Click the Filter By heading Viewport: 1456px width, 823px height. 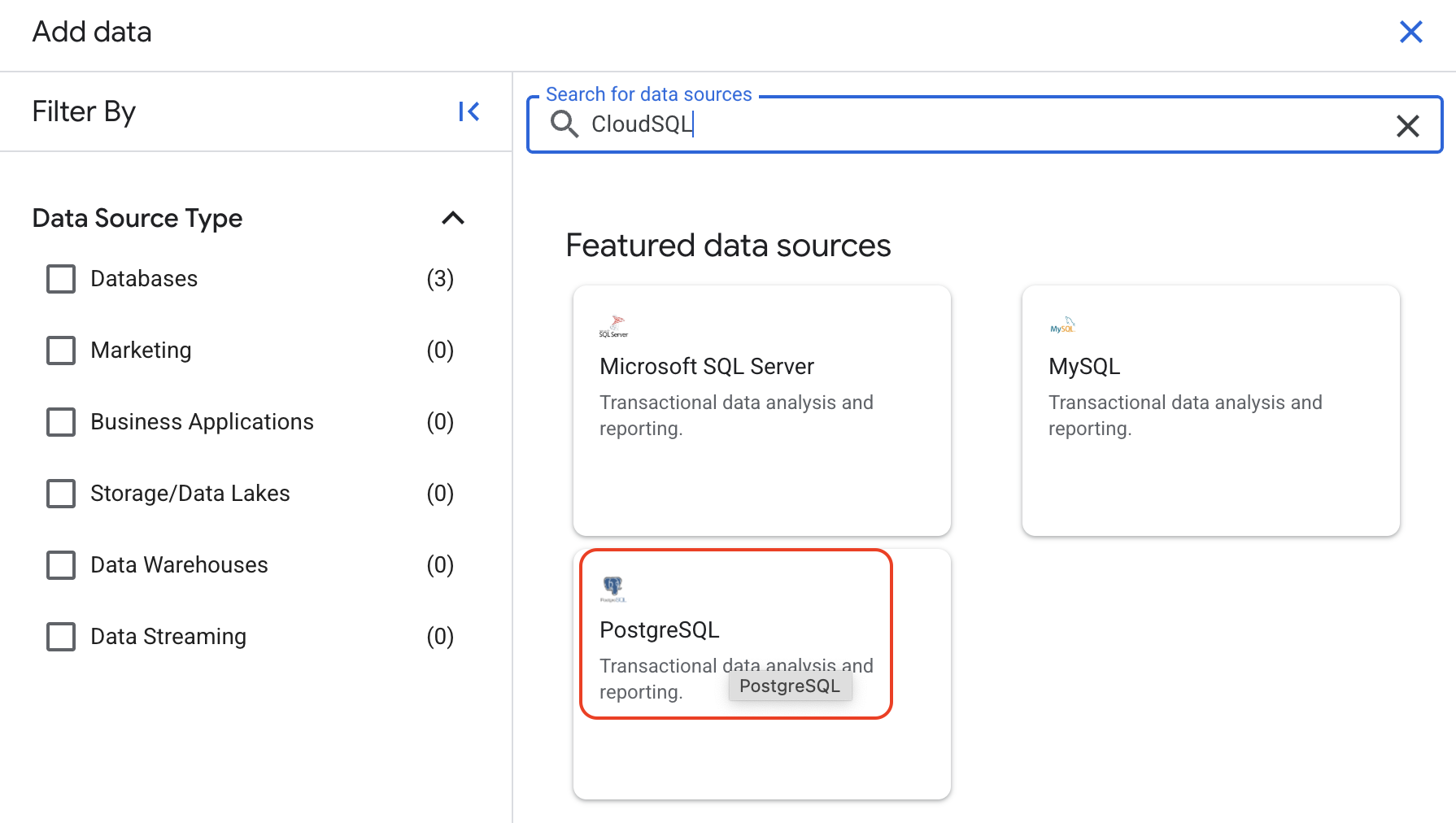coord(84,111)
